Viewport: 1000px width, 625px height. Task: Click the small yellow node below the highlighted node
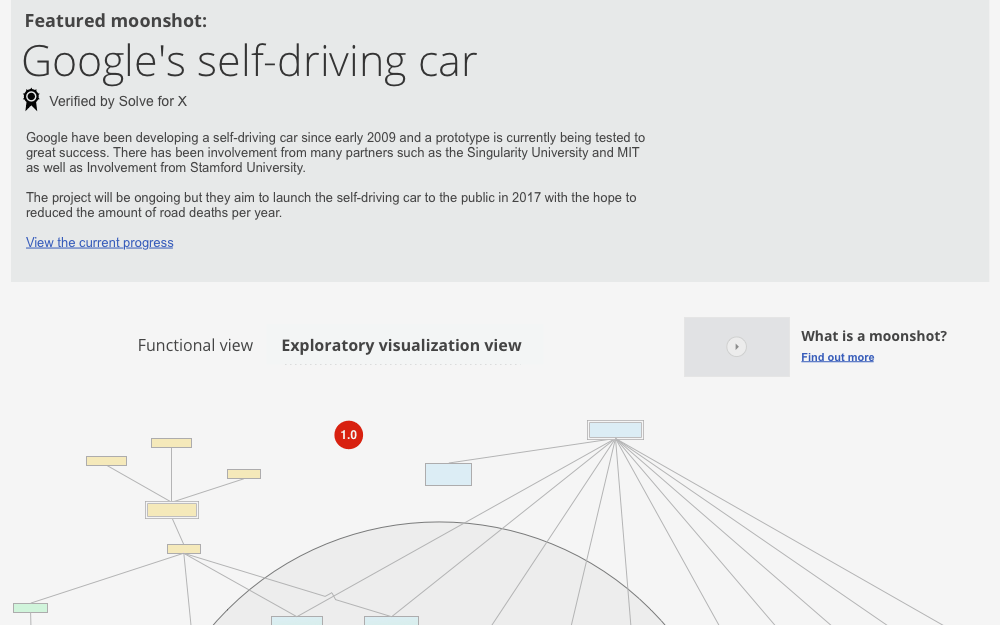point(183,548)
